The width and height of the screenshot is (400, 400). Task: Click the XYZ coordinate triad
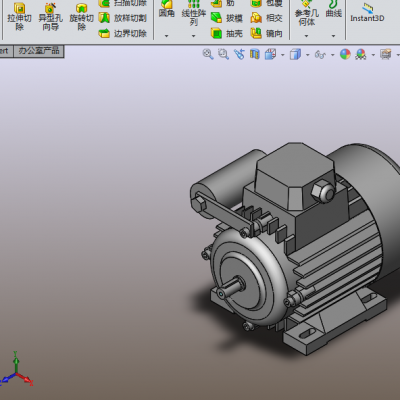pos(16,370)
